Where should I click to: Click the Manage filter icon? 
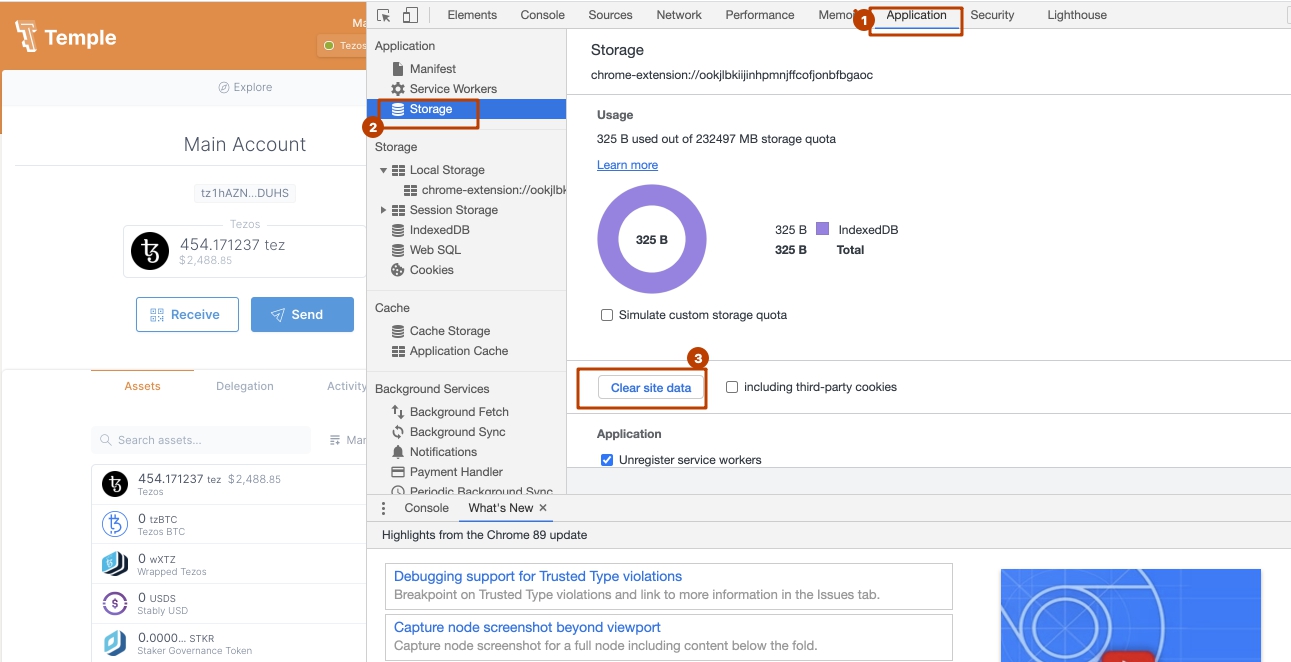pyautogui.click(x=335, y=440)
